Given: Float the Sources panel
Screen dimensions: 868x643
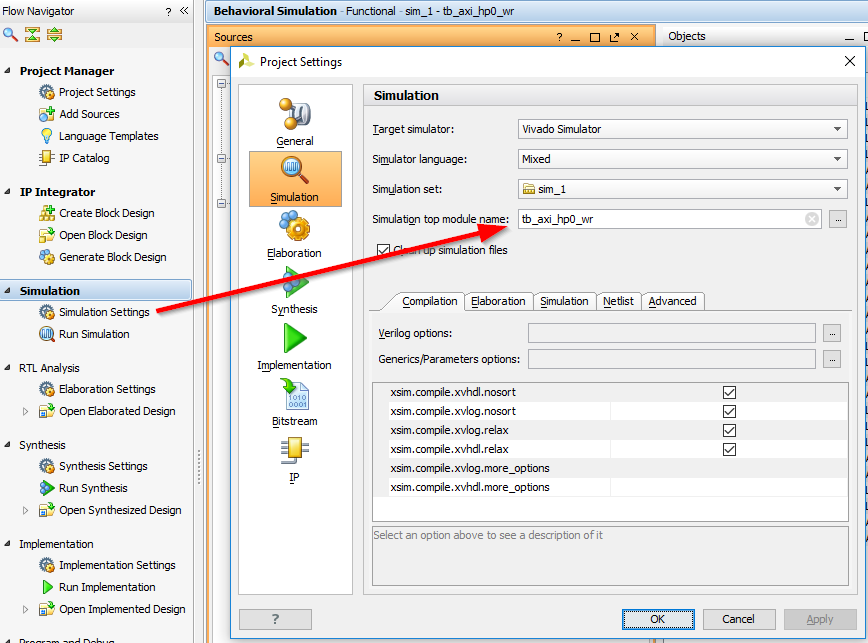Looking at the screenshot, I should coord(614,37).
